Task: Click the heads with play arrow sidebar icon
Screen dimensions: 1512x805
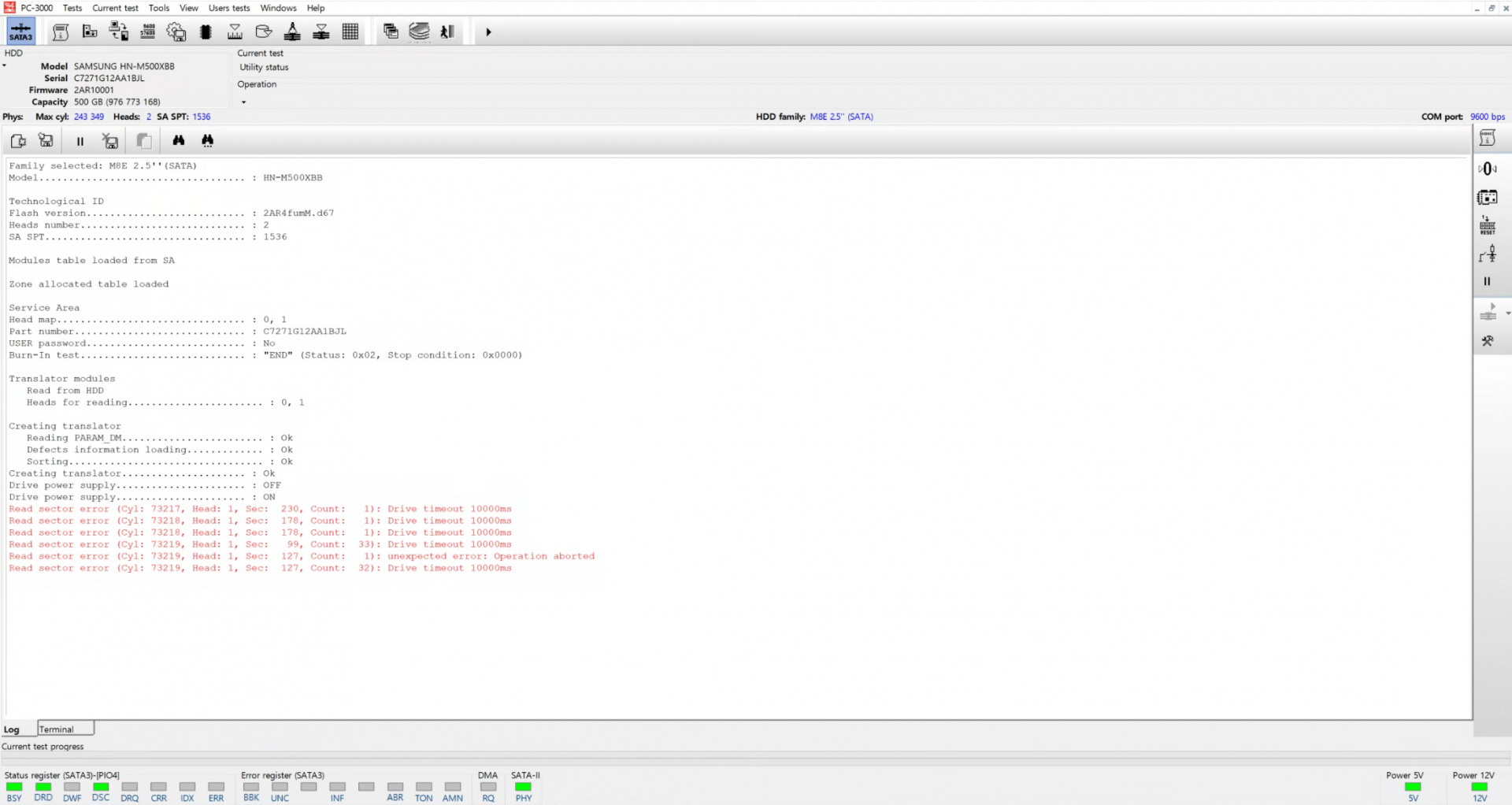Action: coord(1488,313)
